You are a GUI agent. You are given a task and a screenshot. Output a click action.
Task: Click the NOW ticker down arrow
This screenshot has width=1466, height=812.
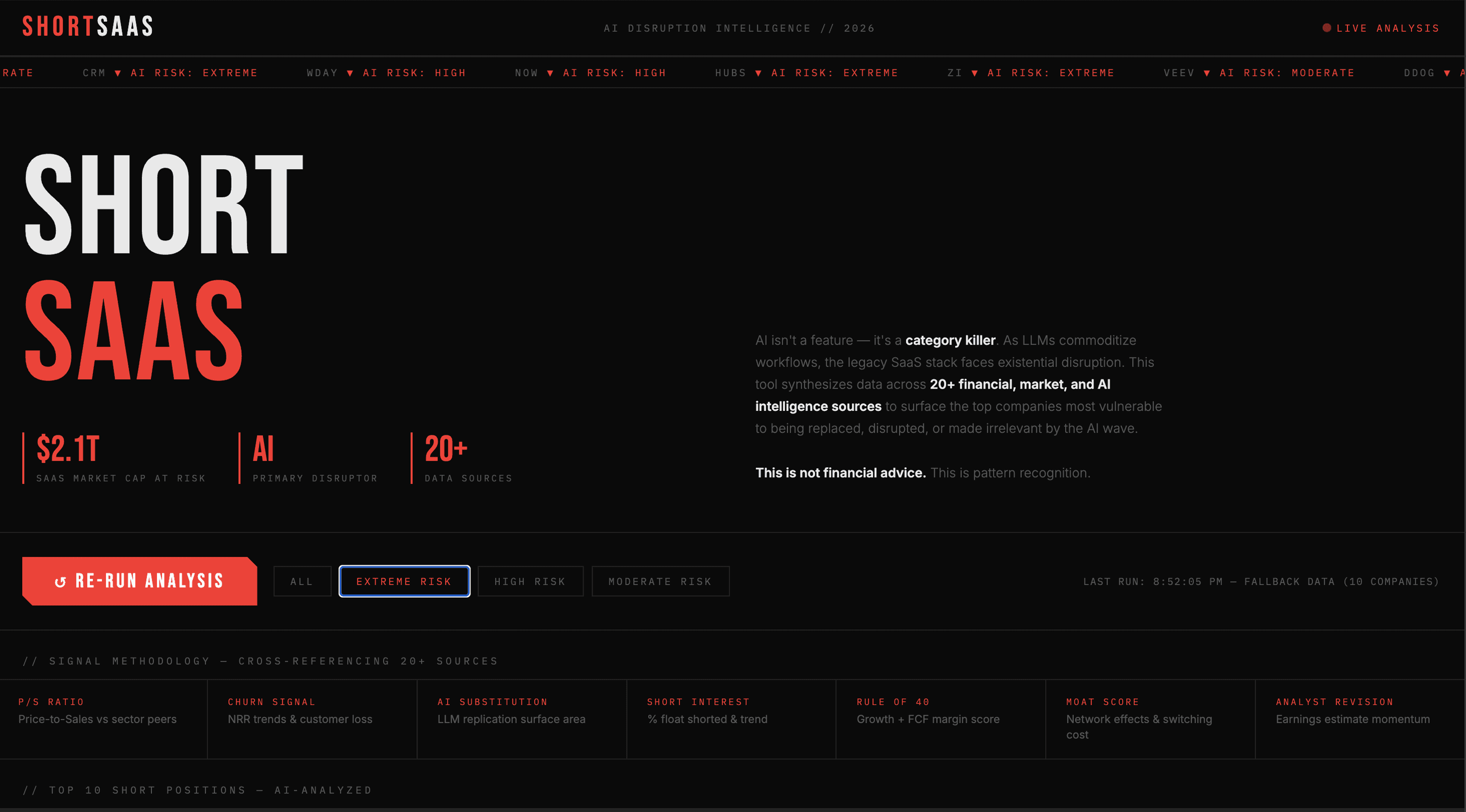(x=550, y=73)
